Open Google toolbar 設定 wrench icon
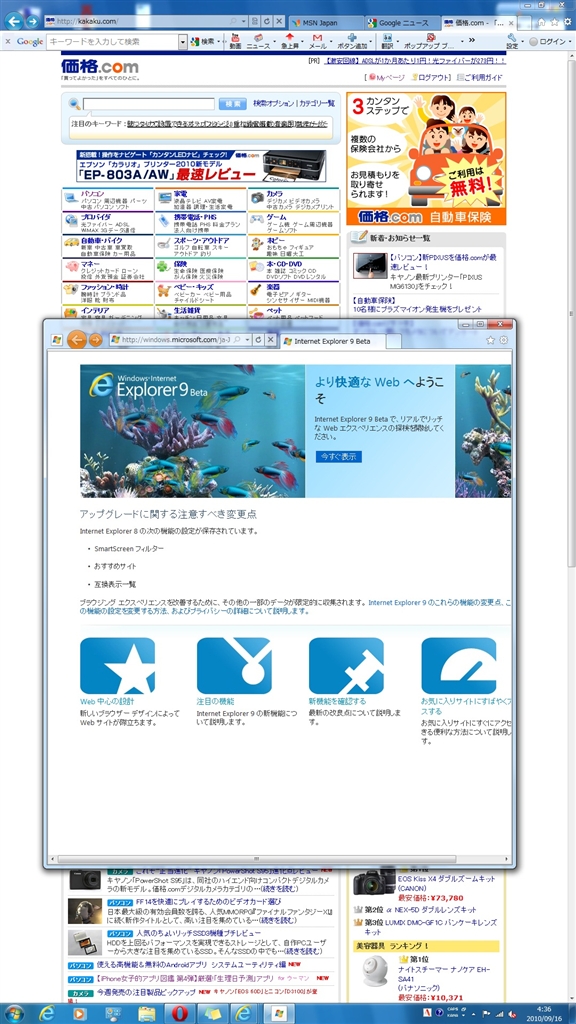This screenshot has height=1024, width=576. (x=512, y=41)
